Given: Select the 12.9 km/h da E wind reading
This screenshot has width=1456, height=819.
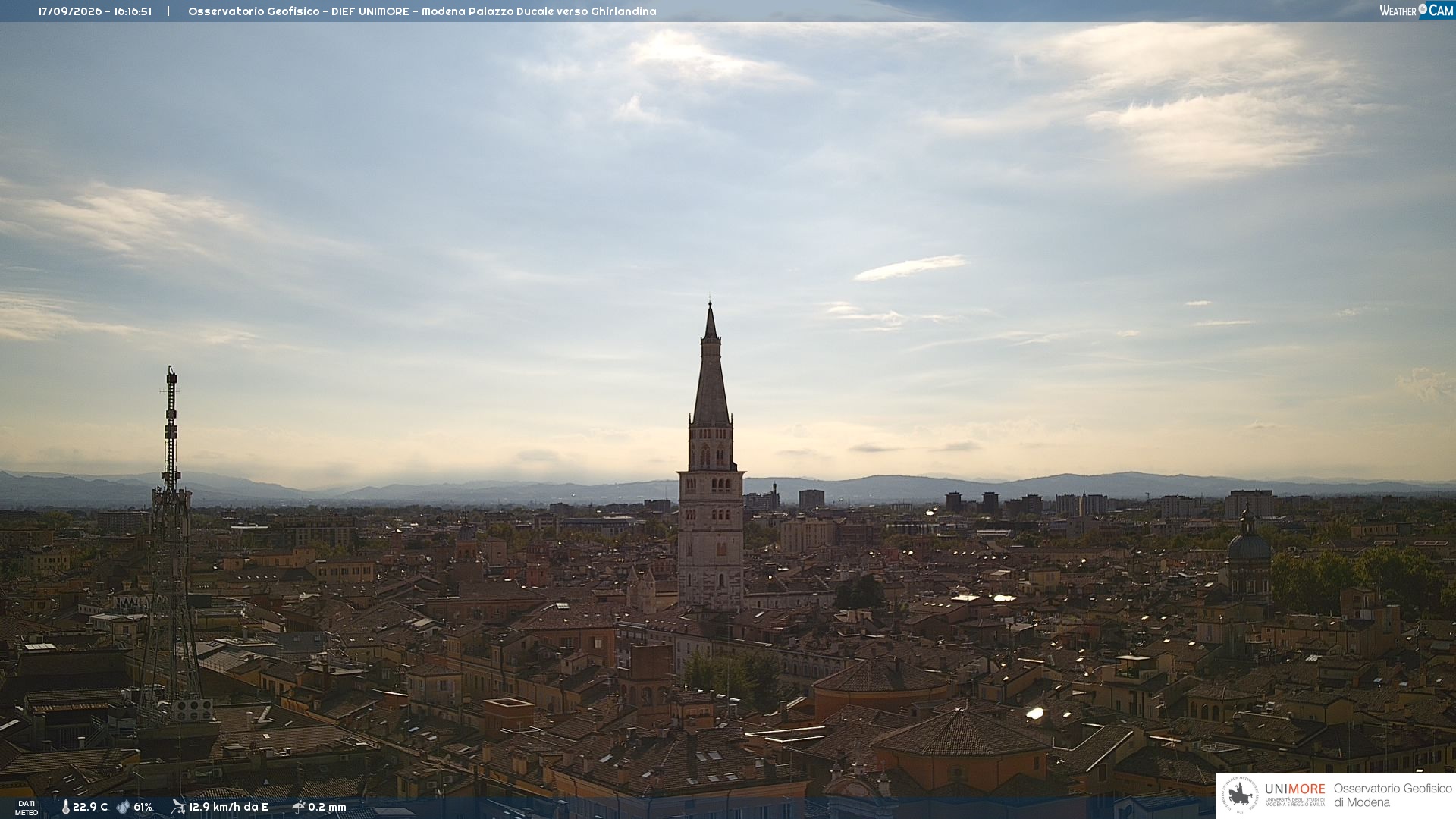Looking at the screenshot, I should coord(228,807).
